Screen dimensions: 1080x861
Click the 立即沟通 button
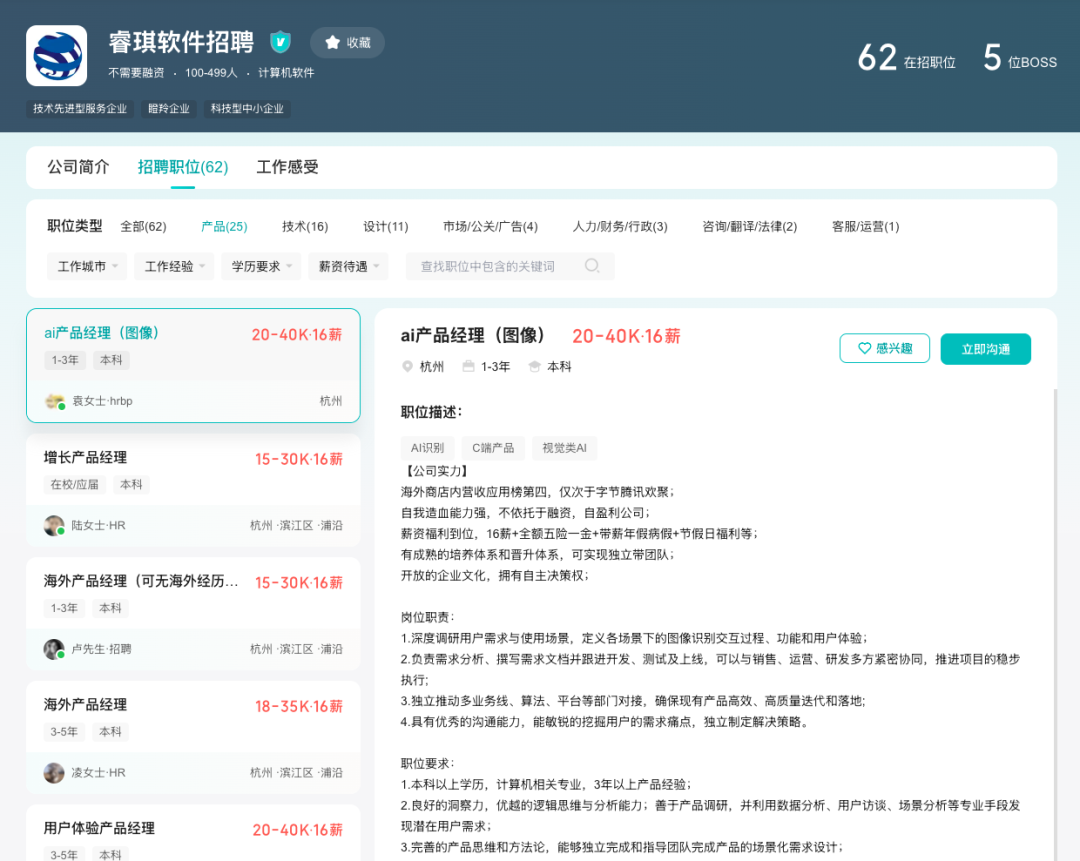point(986,349)
